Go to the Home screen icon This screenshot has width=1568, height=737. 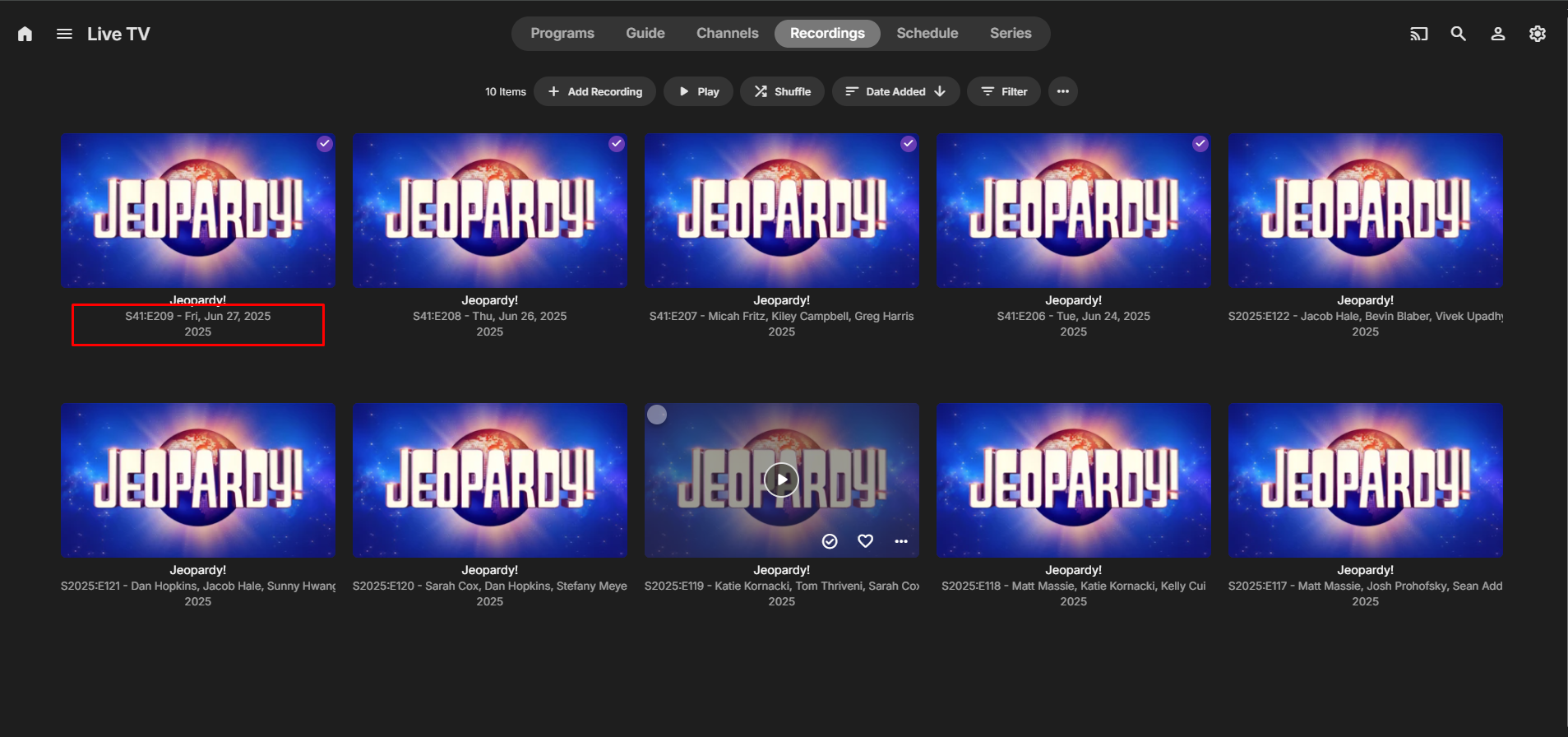[x=25, y=34]
